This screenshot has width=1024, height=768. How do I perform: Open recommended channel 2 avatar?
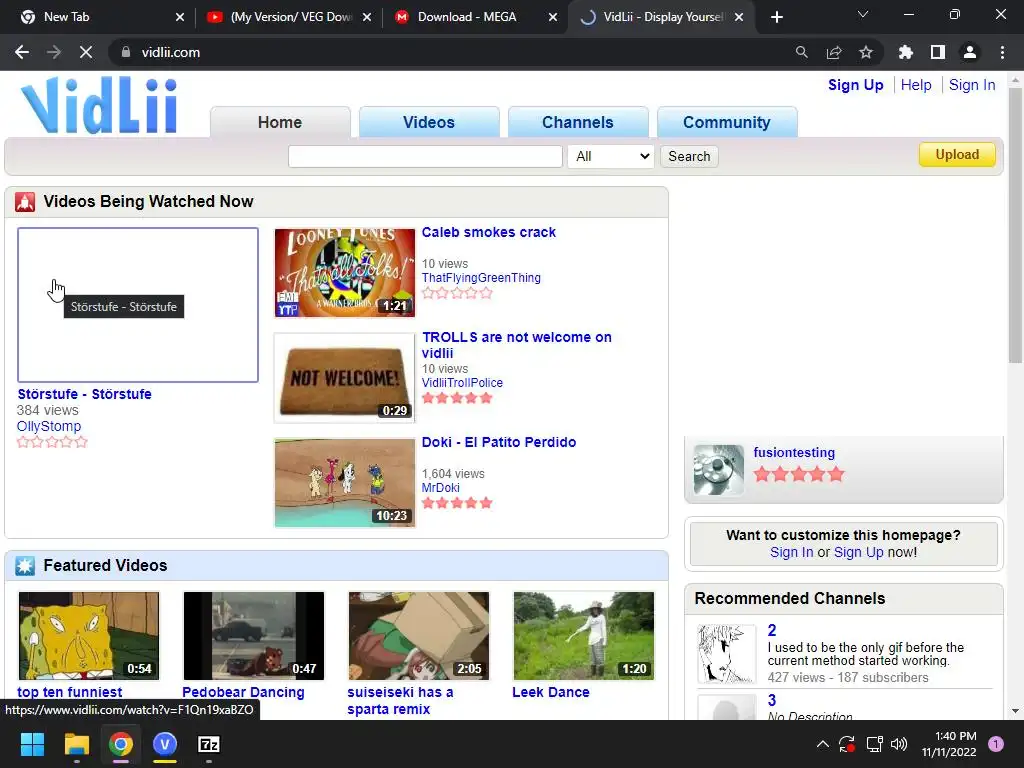pyautogui.click(x=726, y=654)
